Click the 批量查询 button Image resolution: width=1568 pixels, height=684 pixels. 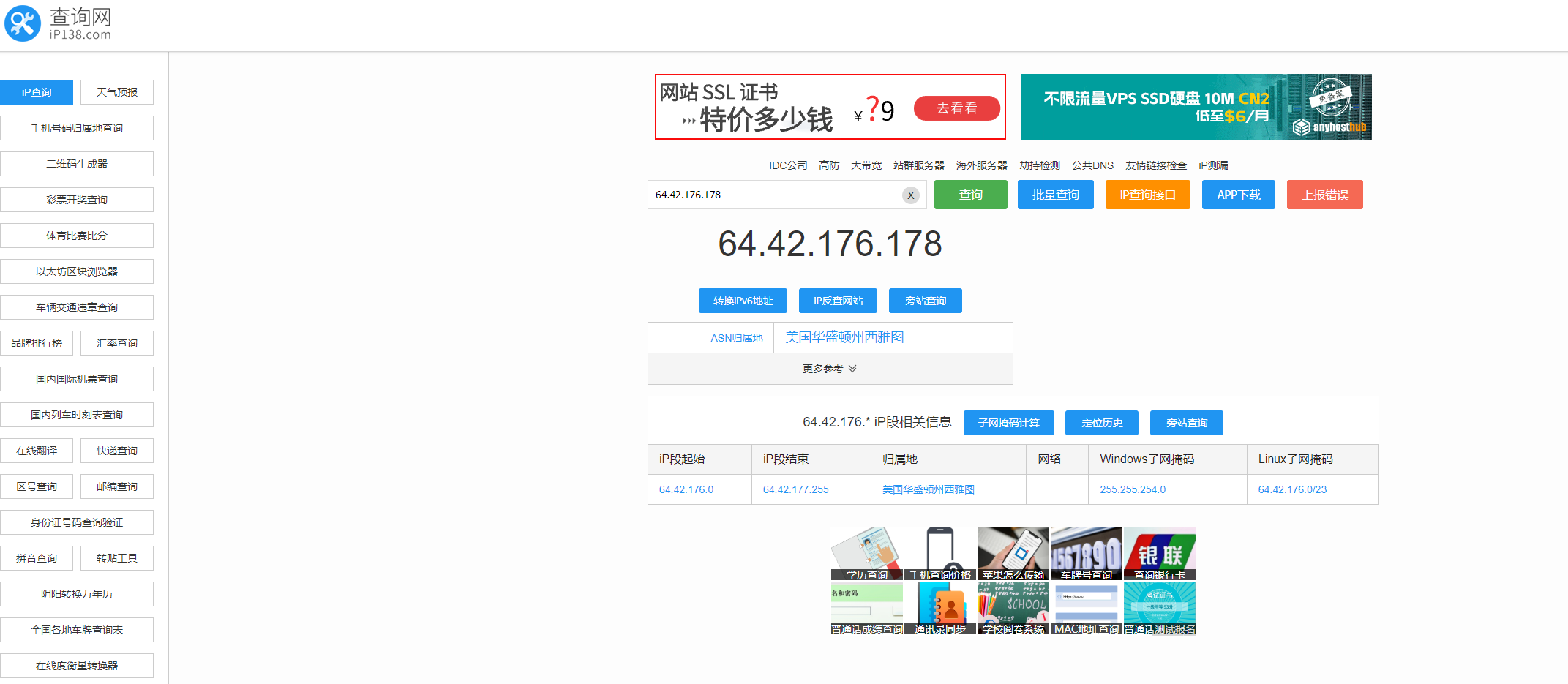click(x=1056, y=195)
